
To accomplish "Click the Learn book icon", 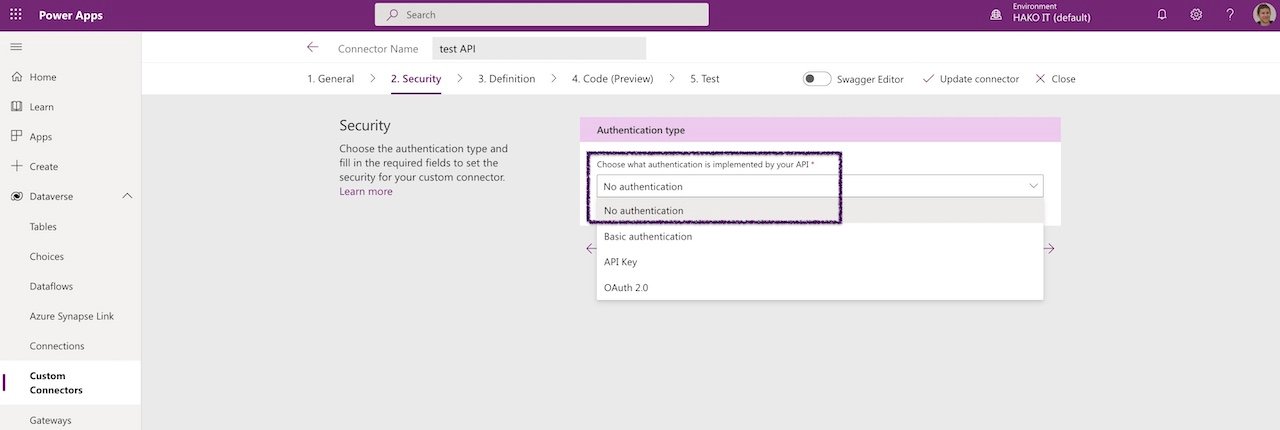I will click(16, 106).
